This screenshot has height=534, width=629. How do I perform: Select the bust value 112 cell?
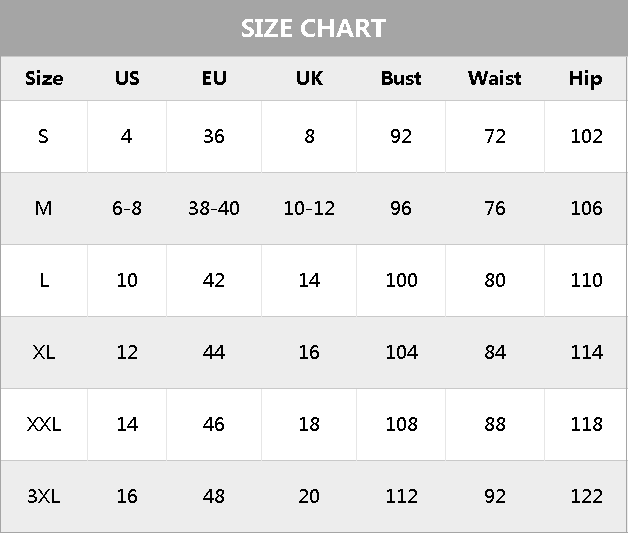click(401, 496)
